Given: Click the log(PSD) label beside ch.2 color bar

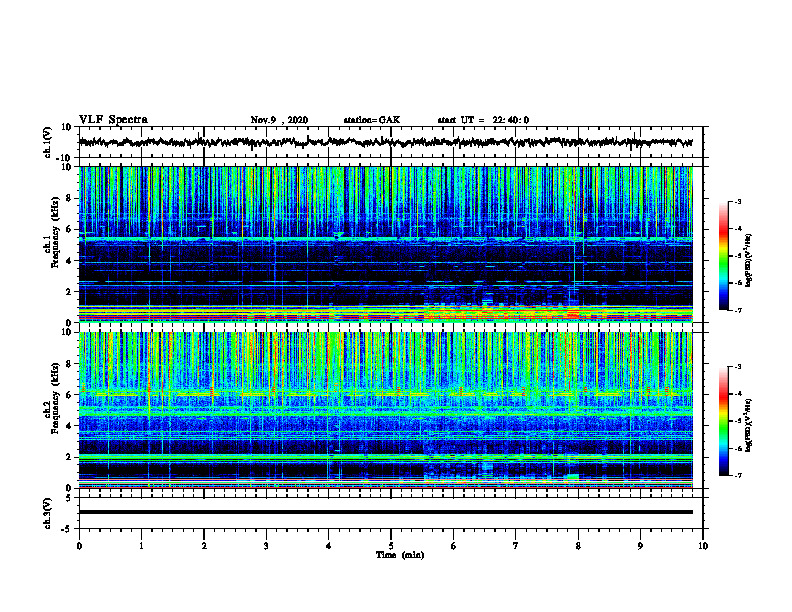Looking at the screenshot, I should point(749,426).
